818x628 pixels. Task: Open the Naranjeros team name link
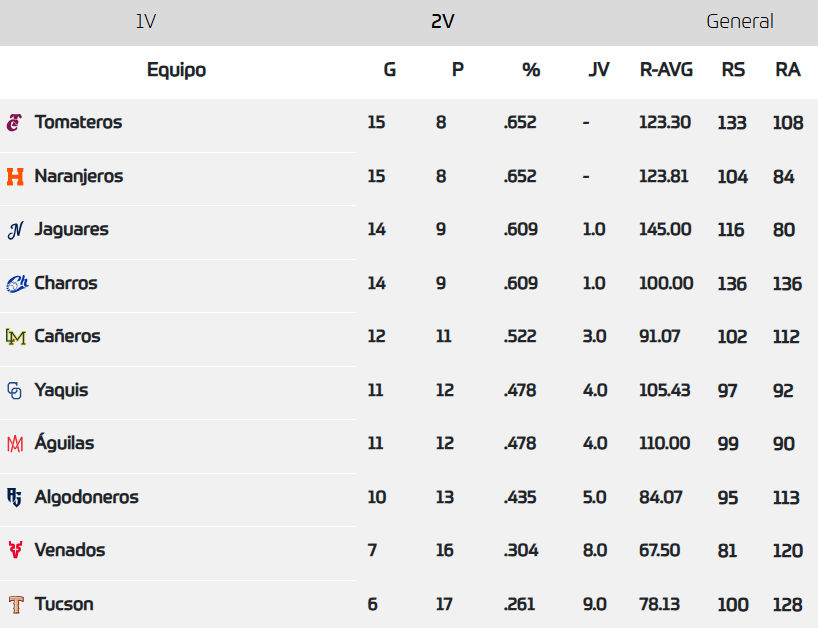pos(79,177)
